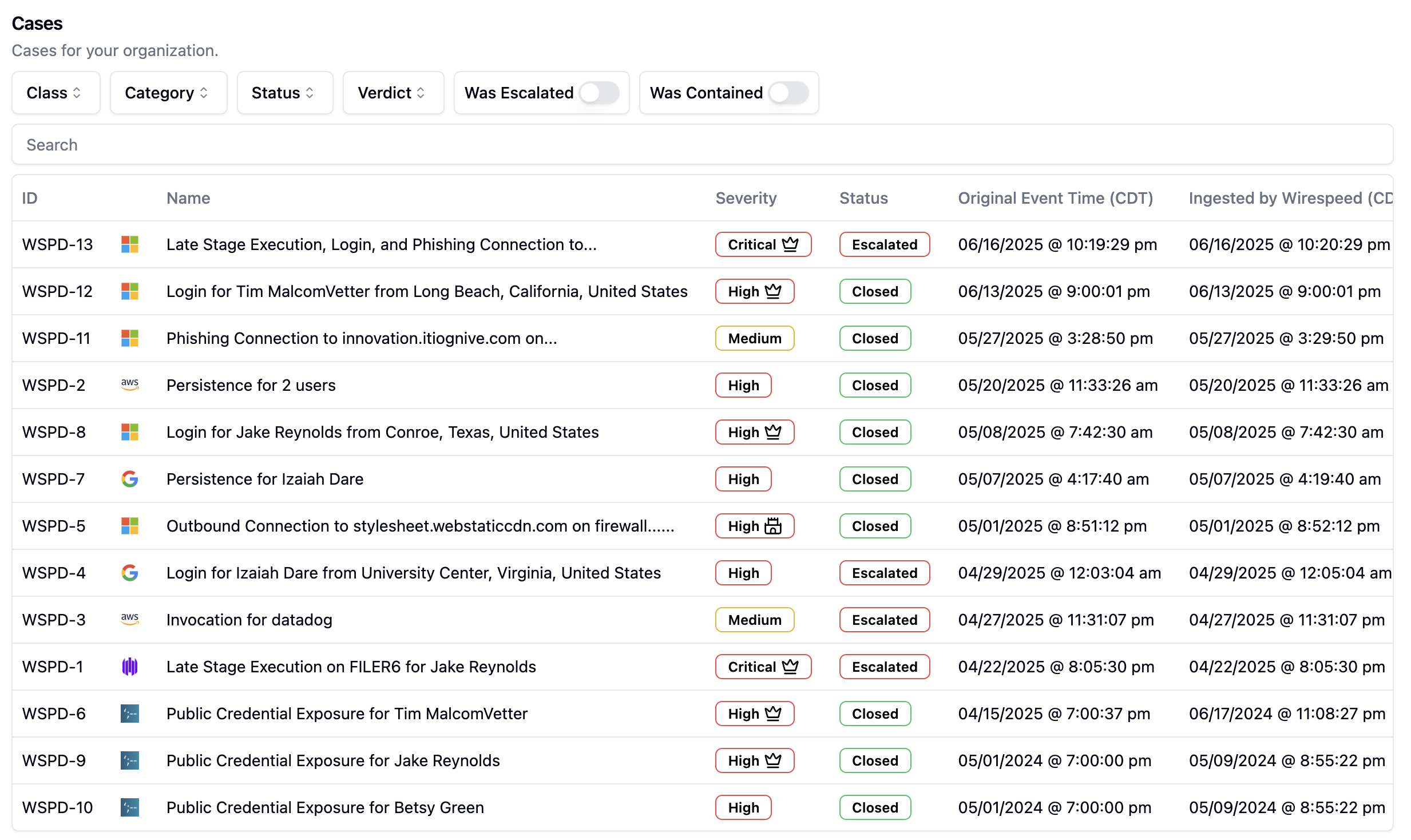This screenshot has width=1411, height=840.
Task: Click Google icon in WSPD-4 row
Action: (130, 573)
